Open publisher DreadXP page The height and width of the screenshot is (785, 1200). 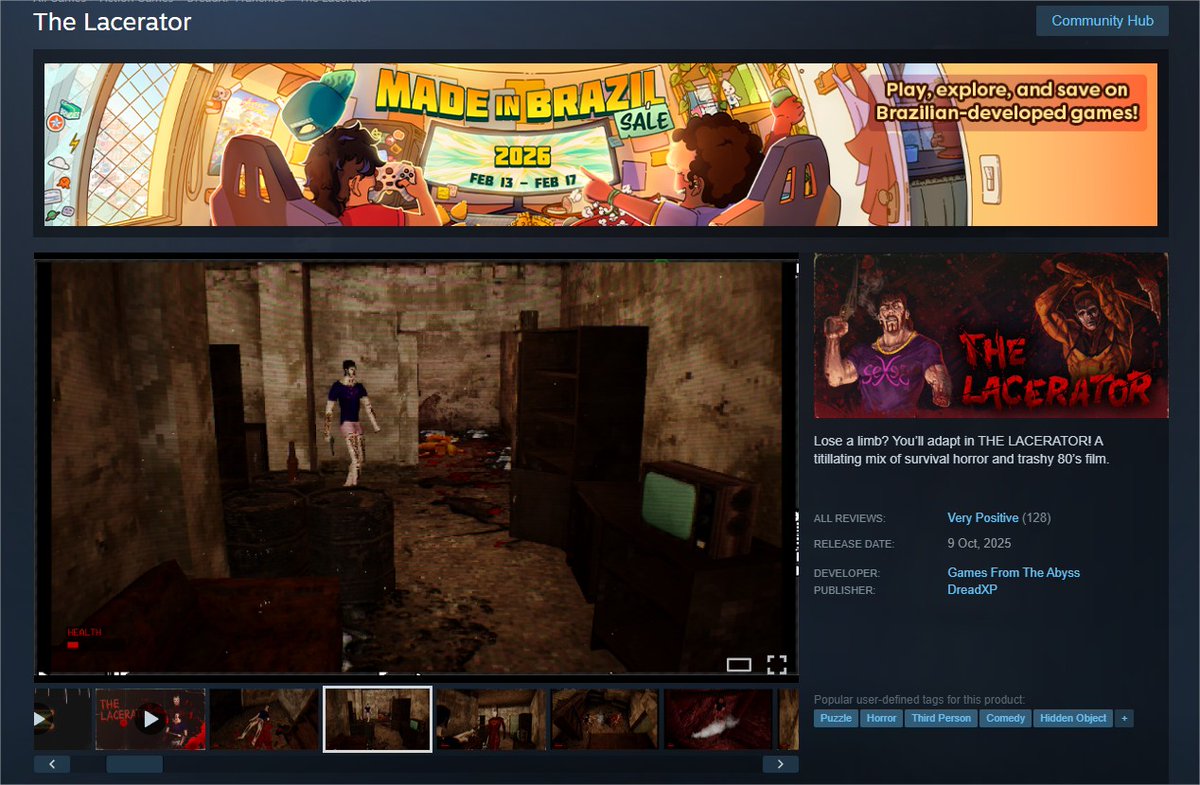tap(972, 590)
